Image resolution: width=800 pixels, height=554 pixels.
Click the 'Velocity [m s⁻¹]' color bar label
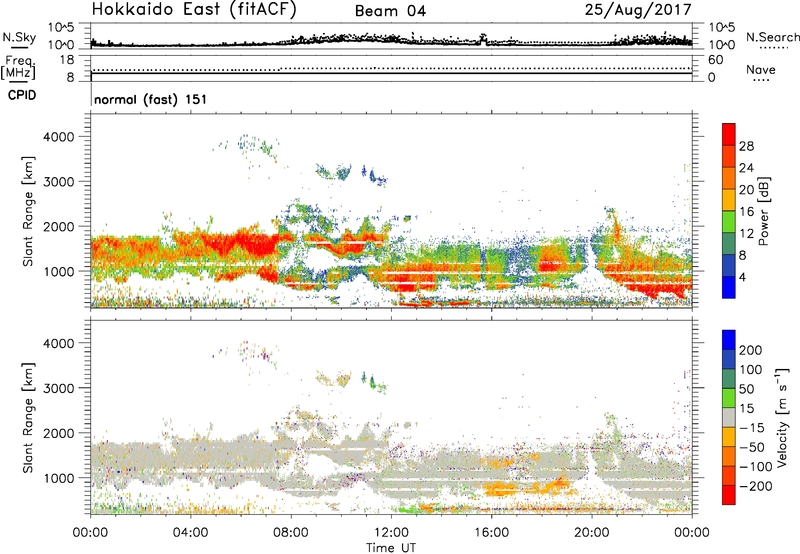coord(782,417)
